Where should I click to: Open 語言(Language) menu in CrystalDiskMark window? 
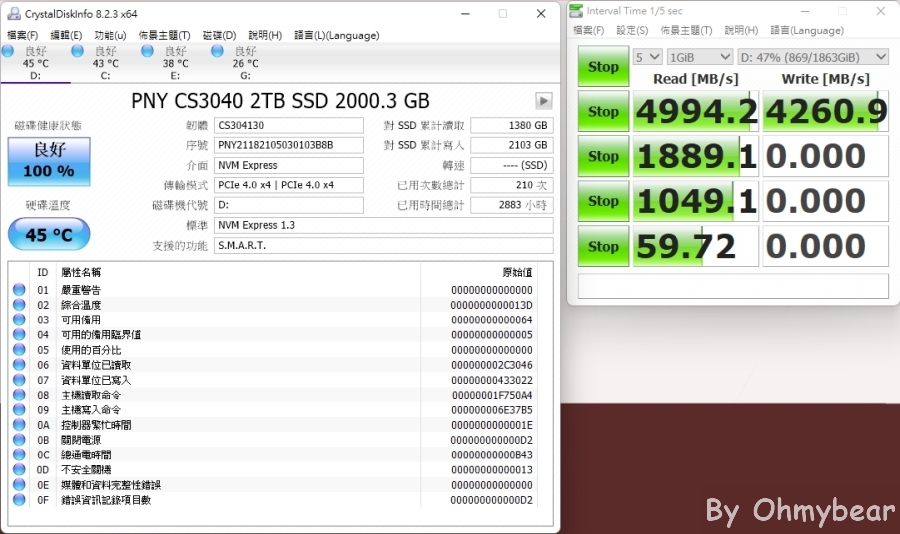tap(806, 30)
